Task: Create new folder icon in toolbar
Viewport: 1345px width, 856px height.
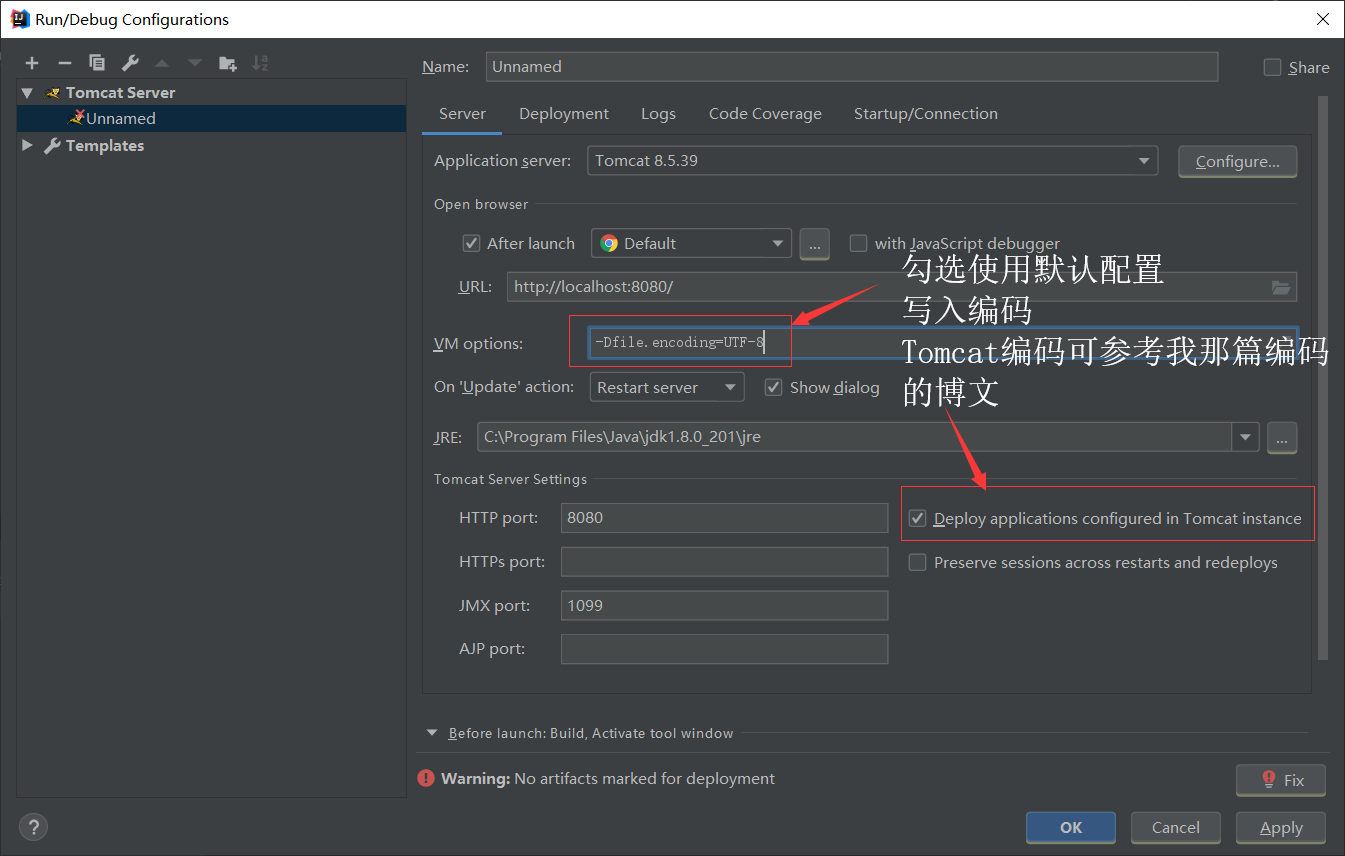Action: (x=228, y=63)
